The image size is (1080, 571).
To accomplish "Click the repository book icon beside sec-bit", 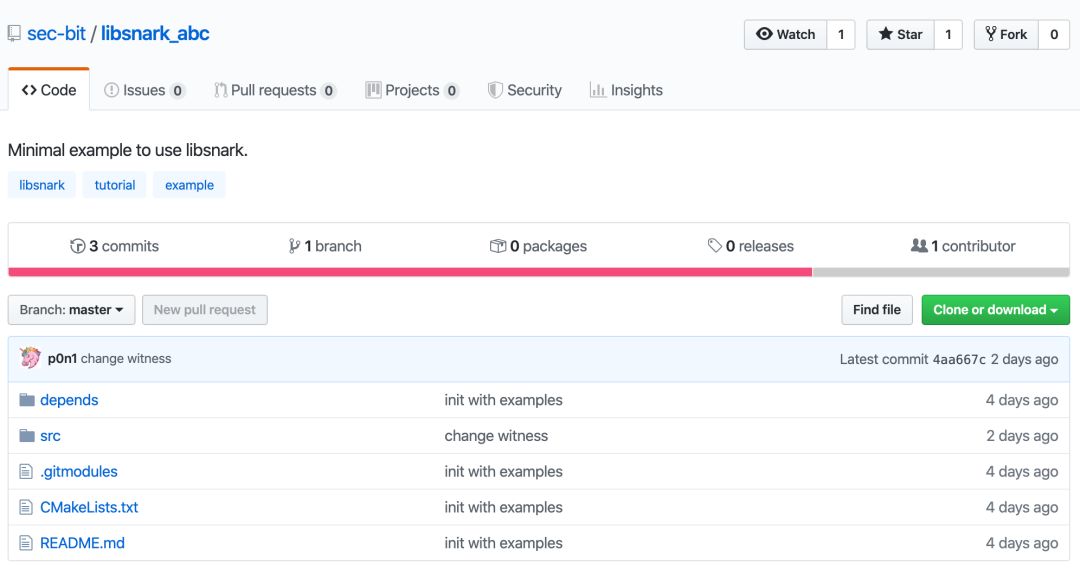I will [14, 34].
